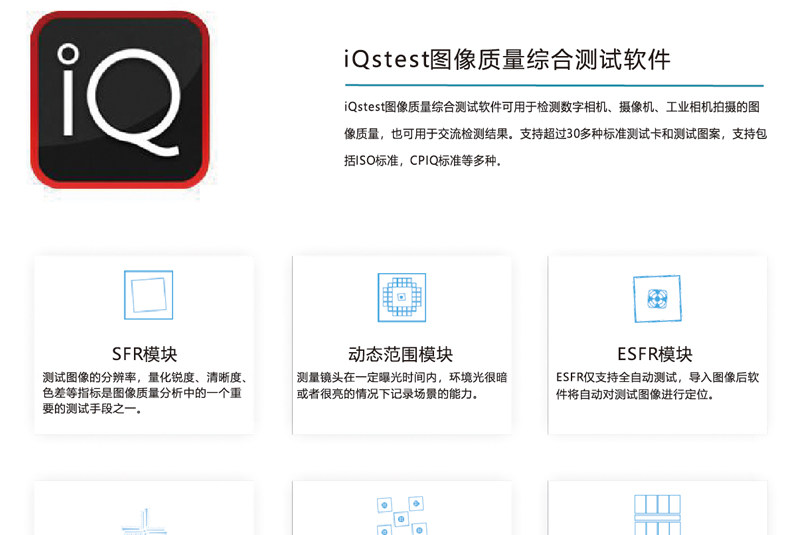Open the SFR module square icon

tap(149, 295)
